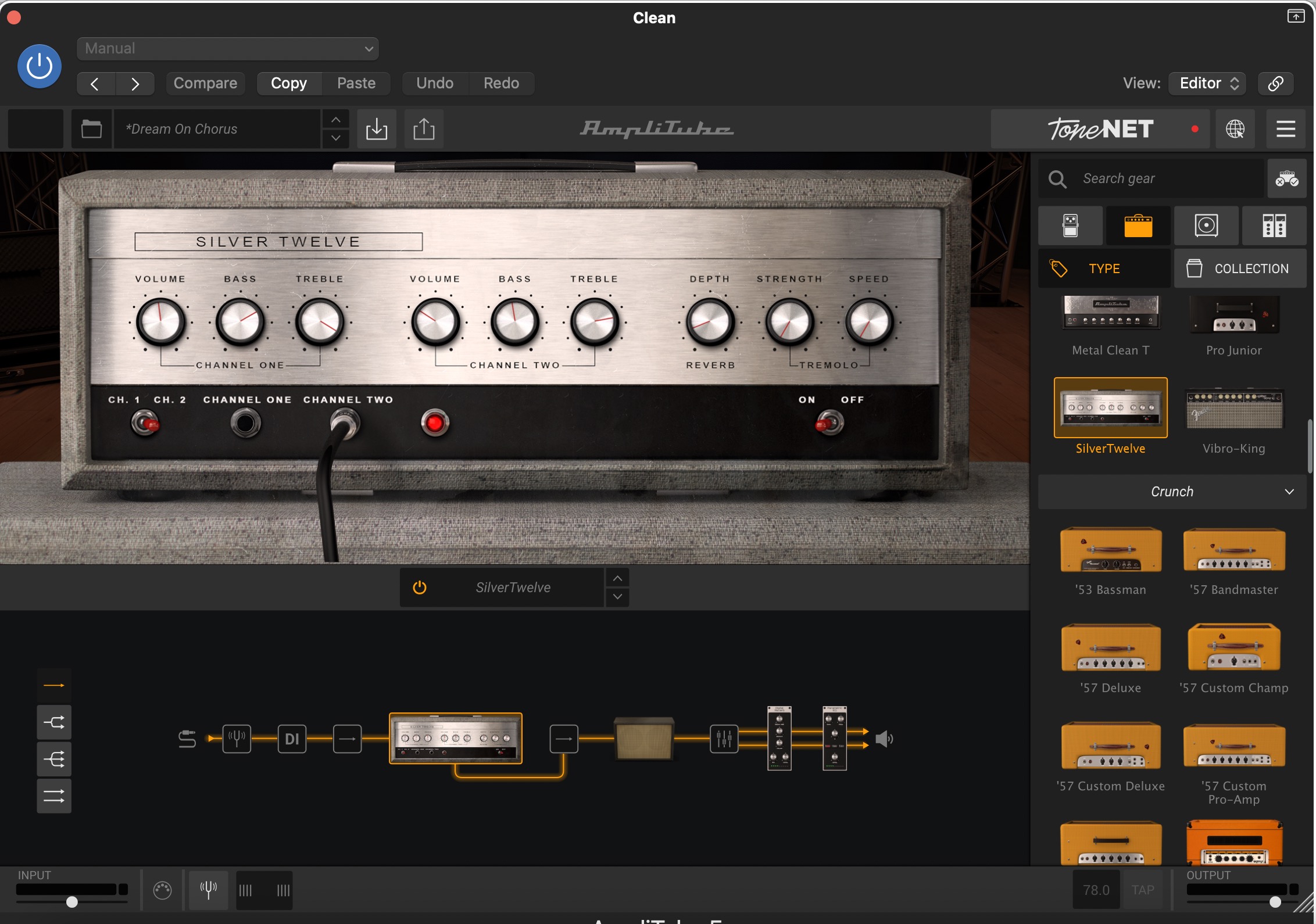This screenshot has height=924, width=1316.
Task: Click the Channel One input jack
Action: coord(245,423)
